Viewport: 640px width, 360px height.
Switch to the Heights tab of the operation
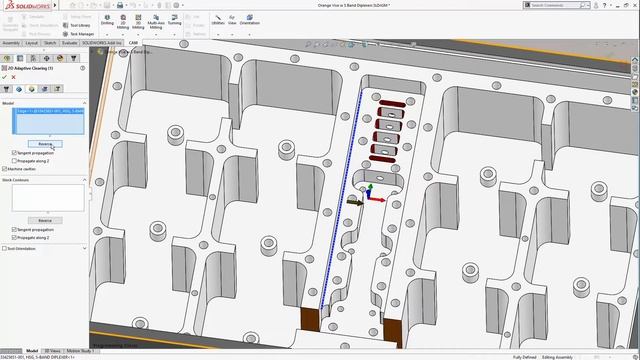31,89
